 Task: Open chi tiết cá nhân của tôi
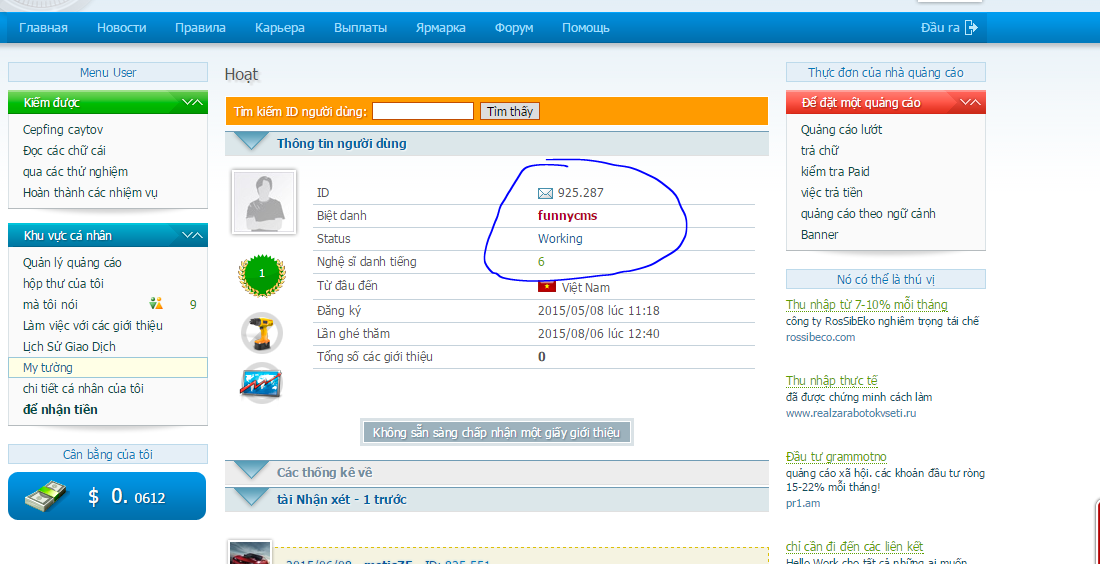tap(83, 388)
